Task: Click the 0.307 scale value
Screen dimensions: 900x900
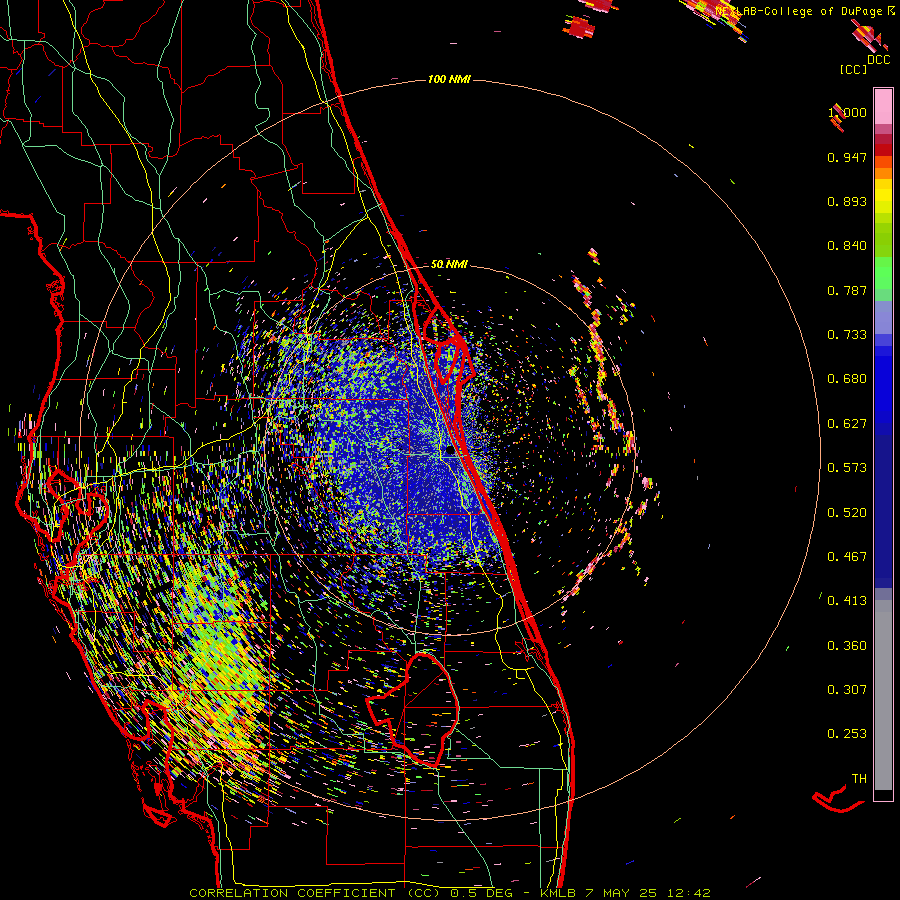Action: (x=847, y=690)
